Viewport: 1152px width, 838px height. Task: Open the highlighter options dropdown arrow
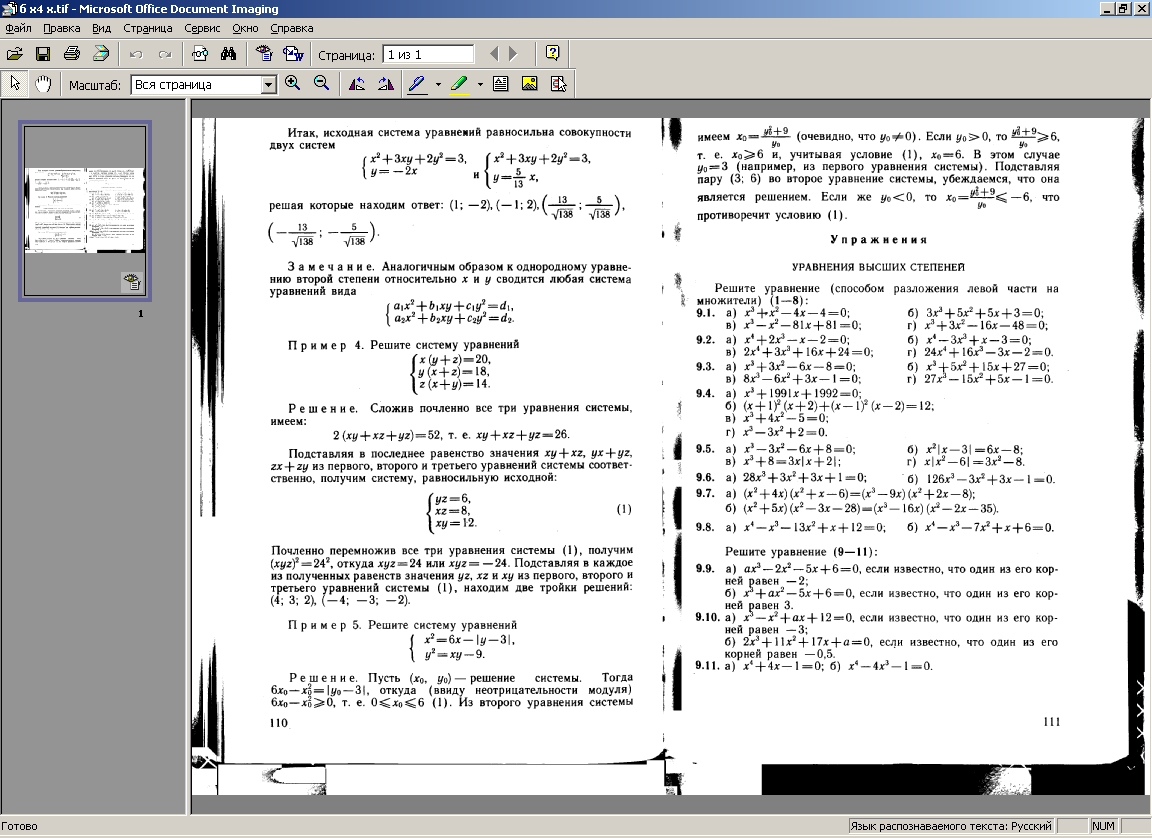tap(480, 84)
